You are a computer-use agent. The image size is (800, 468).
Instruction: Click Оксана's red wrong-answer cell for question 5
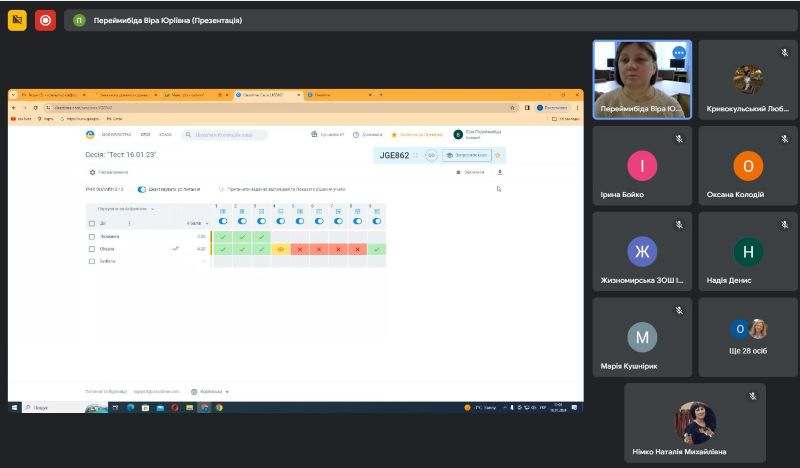[300, 249]
